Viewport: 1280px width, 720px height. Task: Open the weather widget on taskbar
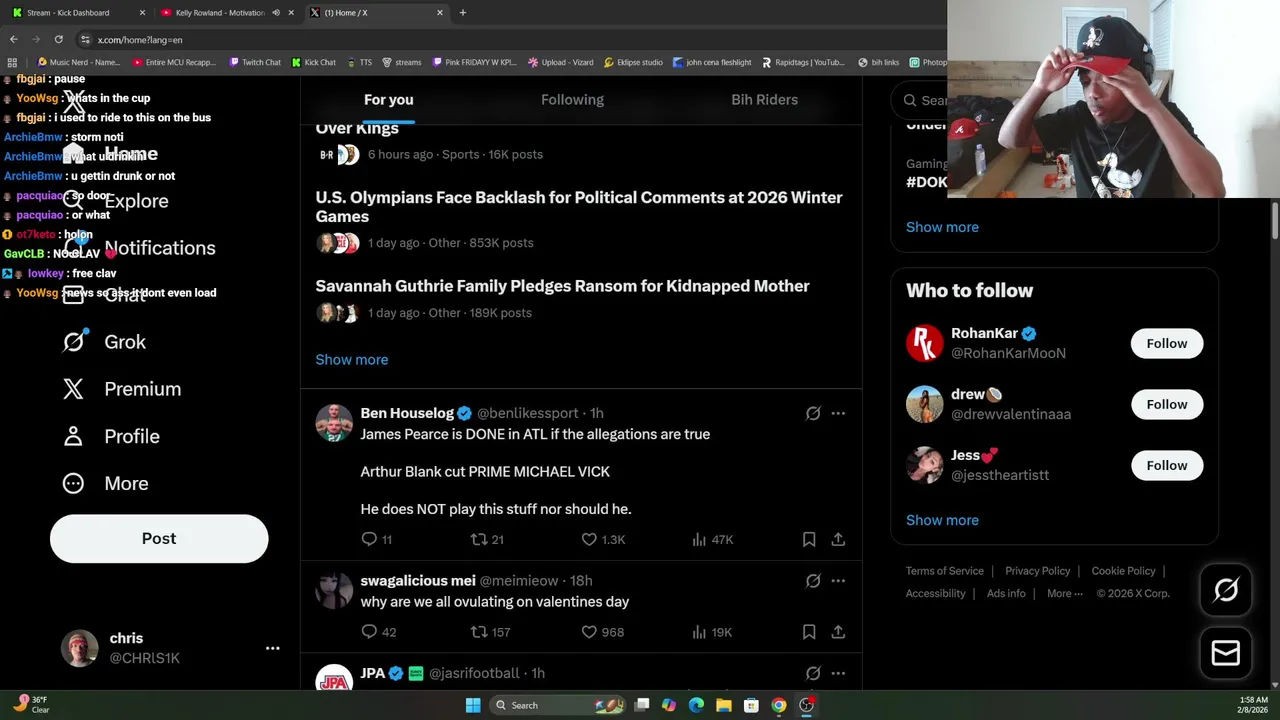coord(30,705)
